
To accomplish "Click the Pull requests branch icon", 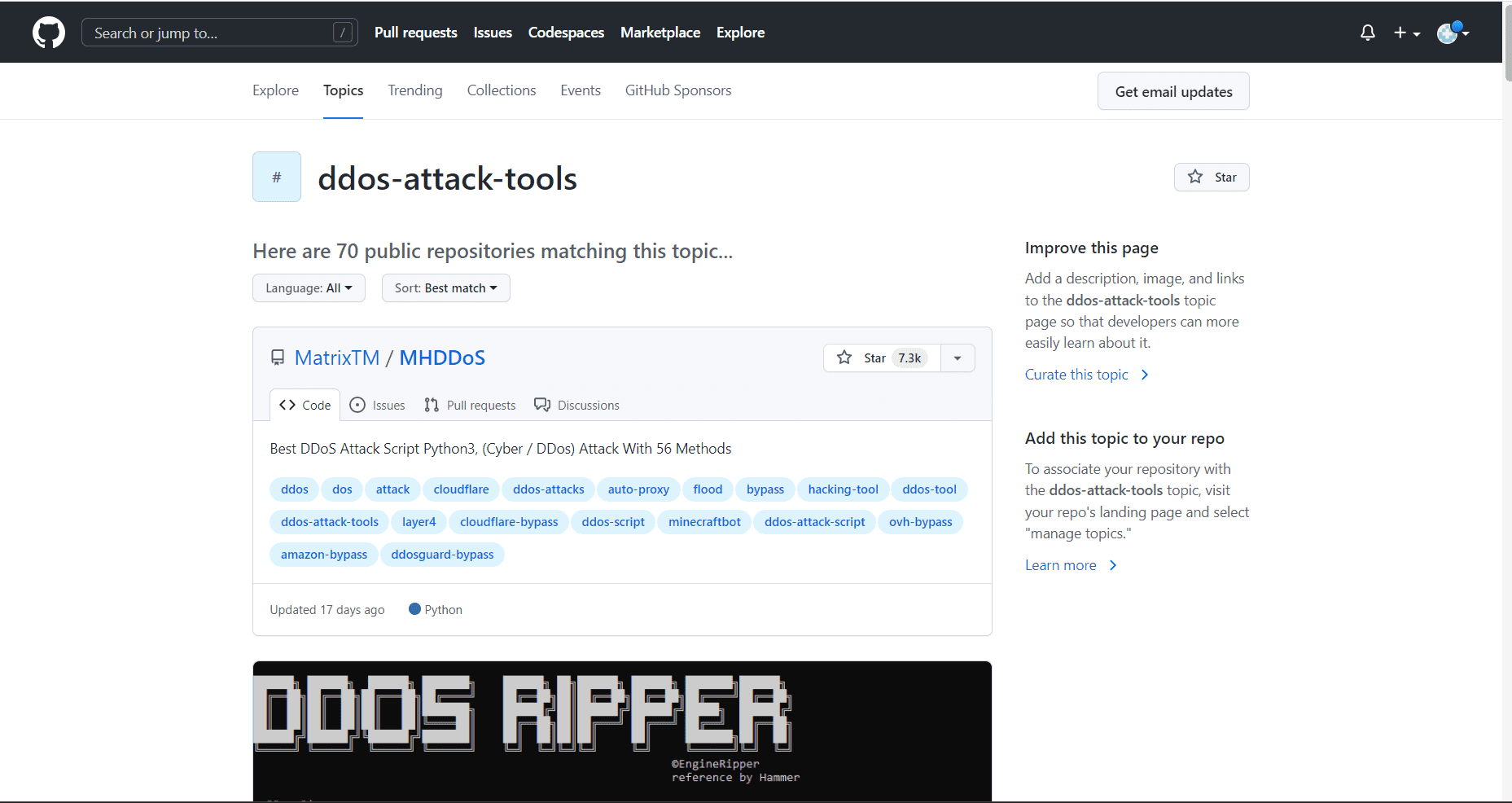I will point(432,405).
